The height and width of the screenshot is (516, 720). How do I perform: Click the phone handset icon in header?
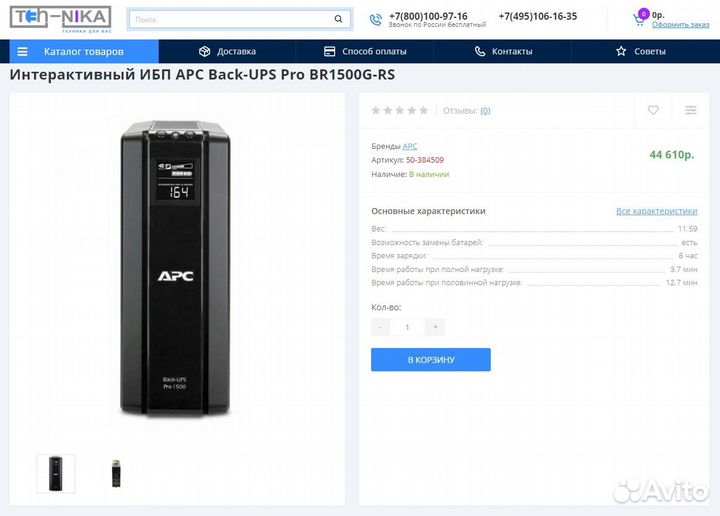click(x=376, y=20)
